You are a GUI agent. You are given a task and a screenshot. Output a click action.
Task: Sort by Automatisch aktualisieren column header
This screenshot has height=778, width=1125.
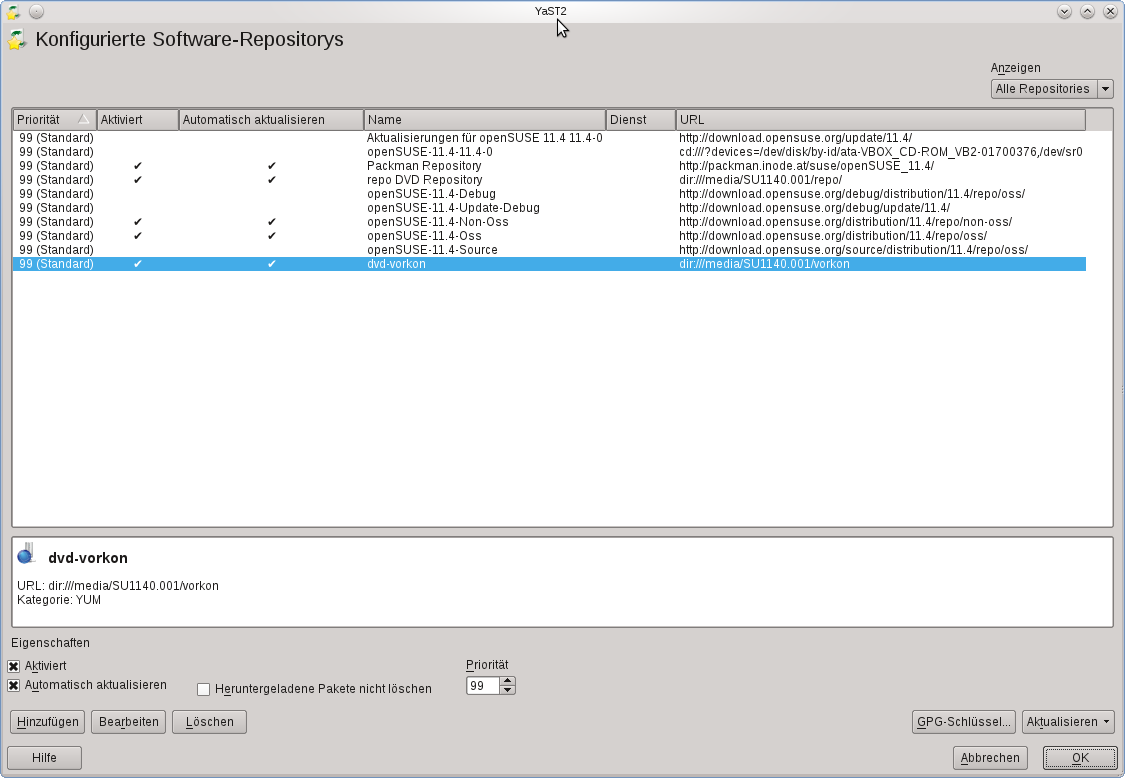tap(271, 120)
